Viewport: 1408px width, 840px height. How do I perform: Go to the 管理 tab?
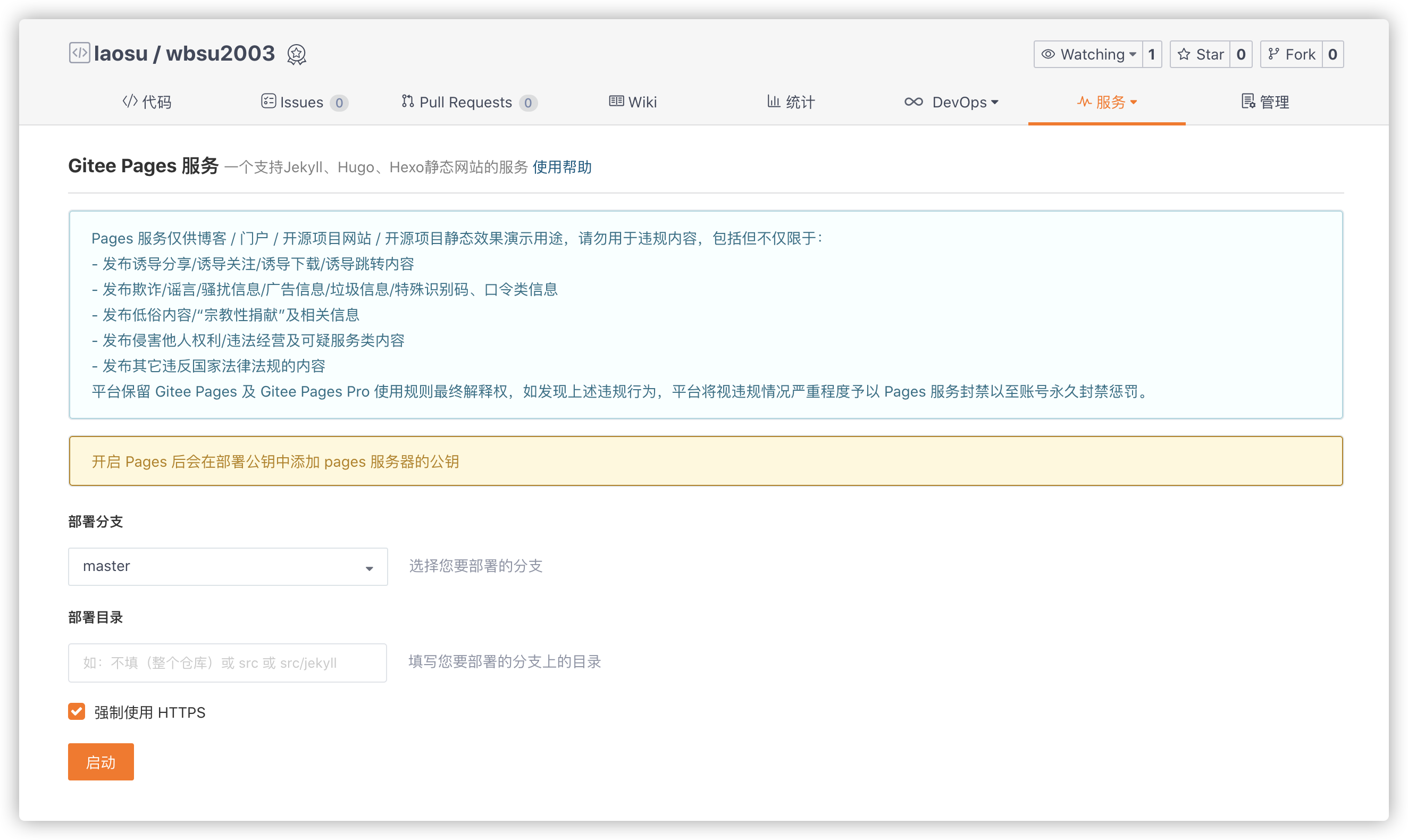(x=1265, y=102)
